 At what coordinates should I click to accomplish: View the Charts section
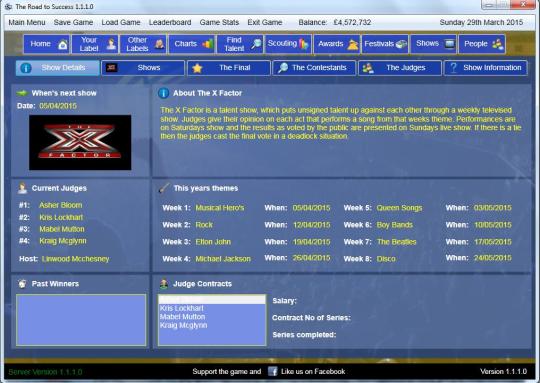click(x=192, y=44)
